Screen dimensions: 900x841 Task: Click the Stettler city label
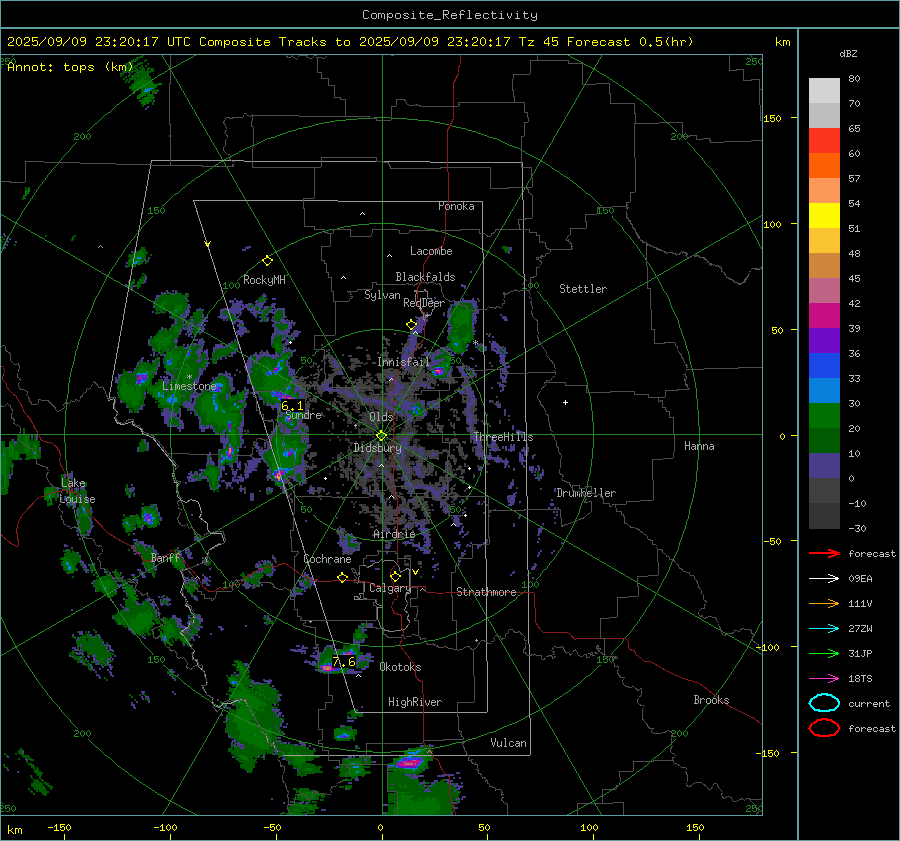click(583, 289)
